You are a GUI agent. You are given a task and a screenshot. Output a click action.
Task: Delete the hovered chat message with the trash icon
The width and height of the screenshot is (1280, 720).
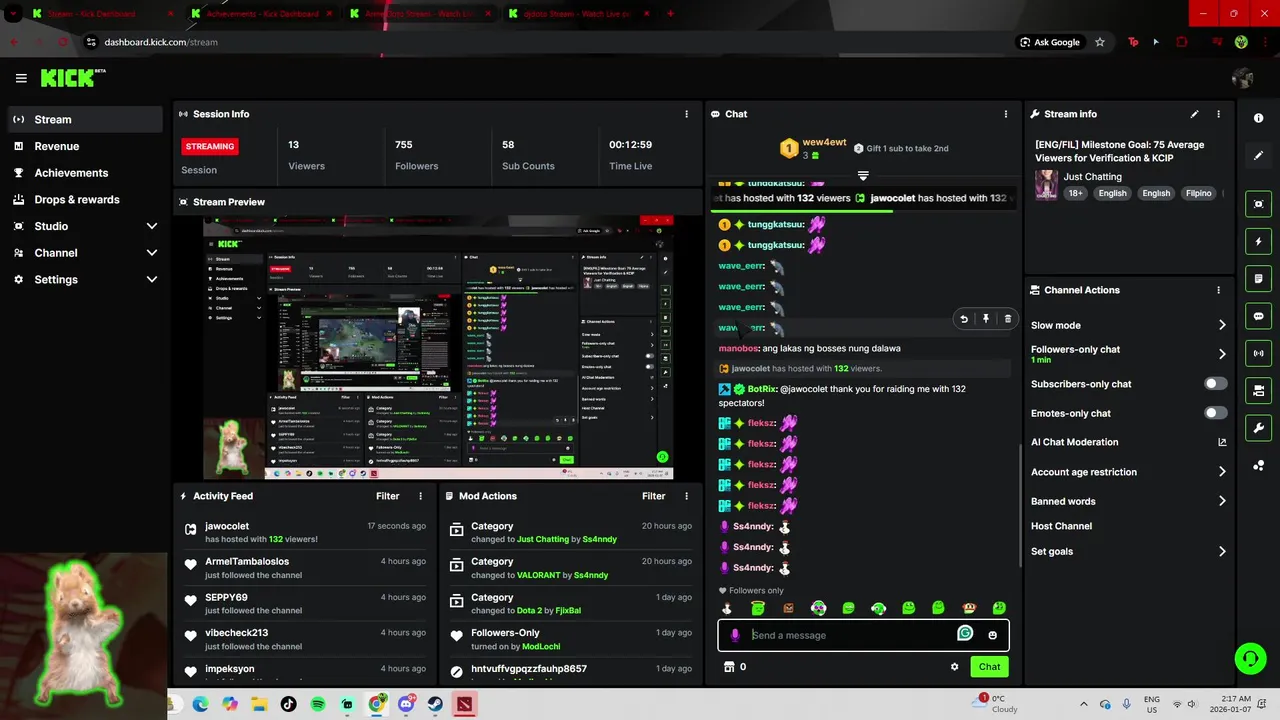(x=1007, y=319)
